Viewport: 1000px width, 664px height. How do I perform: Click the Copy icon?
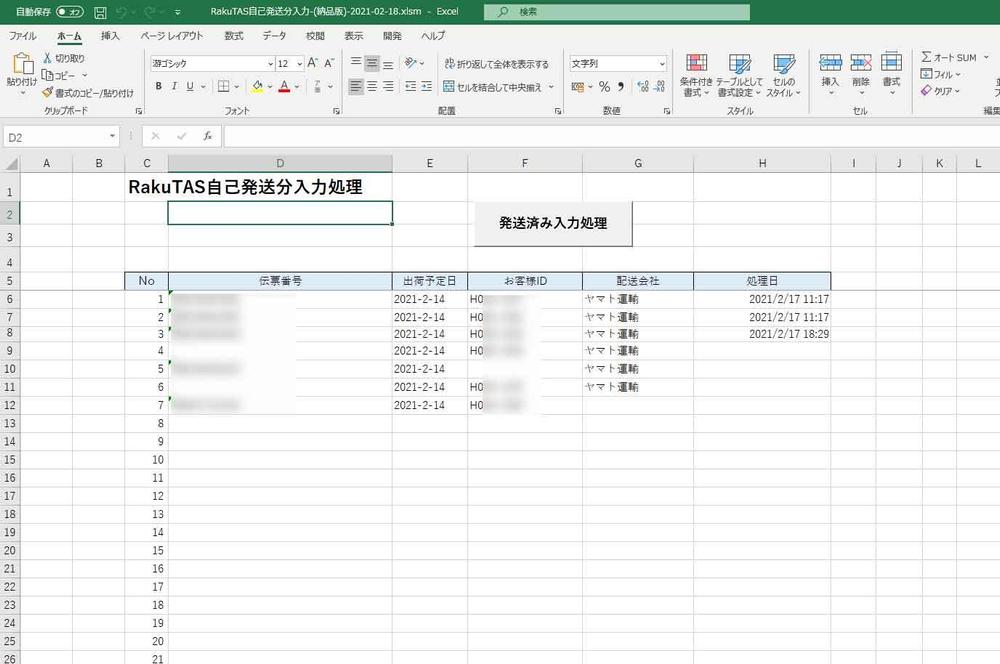point(47,75)
